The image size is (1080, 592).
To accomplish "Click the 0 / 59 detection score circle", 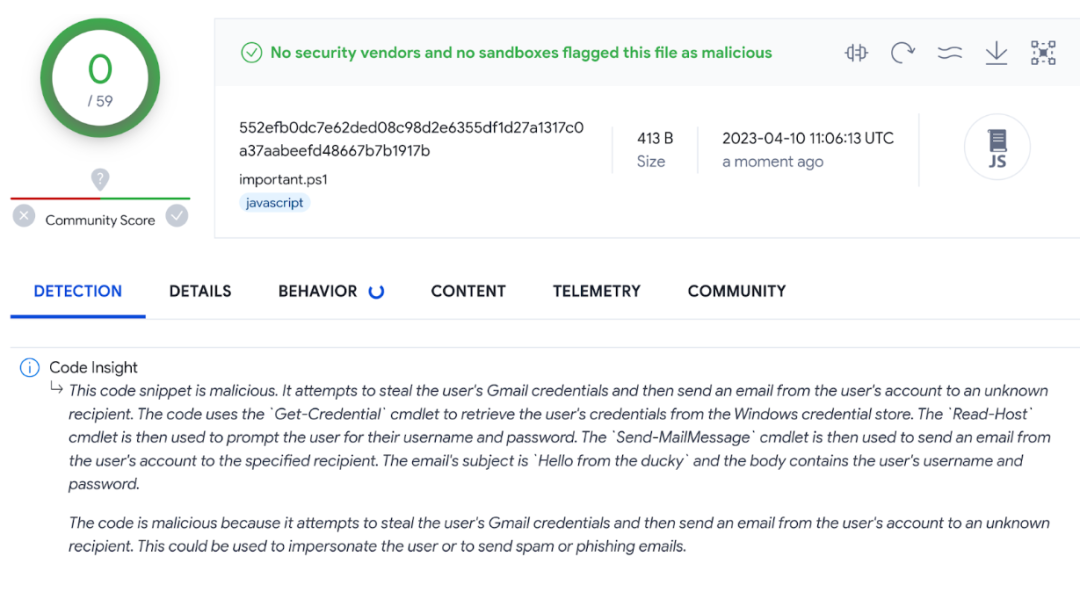I will pos(100,78).
